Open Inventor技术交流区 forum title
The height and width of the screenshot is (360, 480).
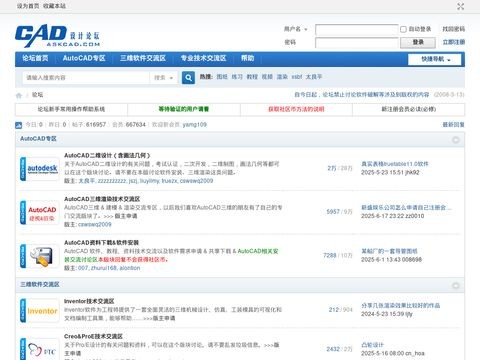pyautogui.click(x=89, y=302)
